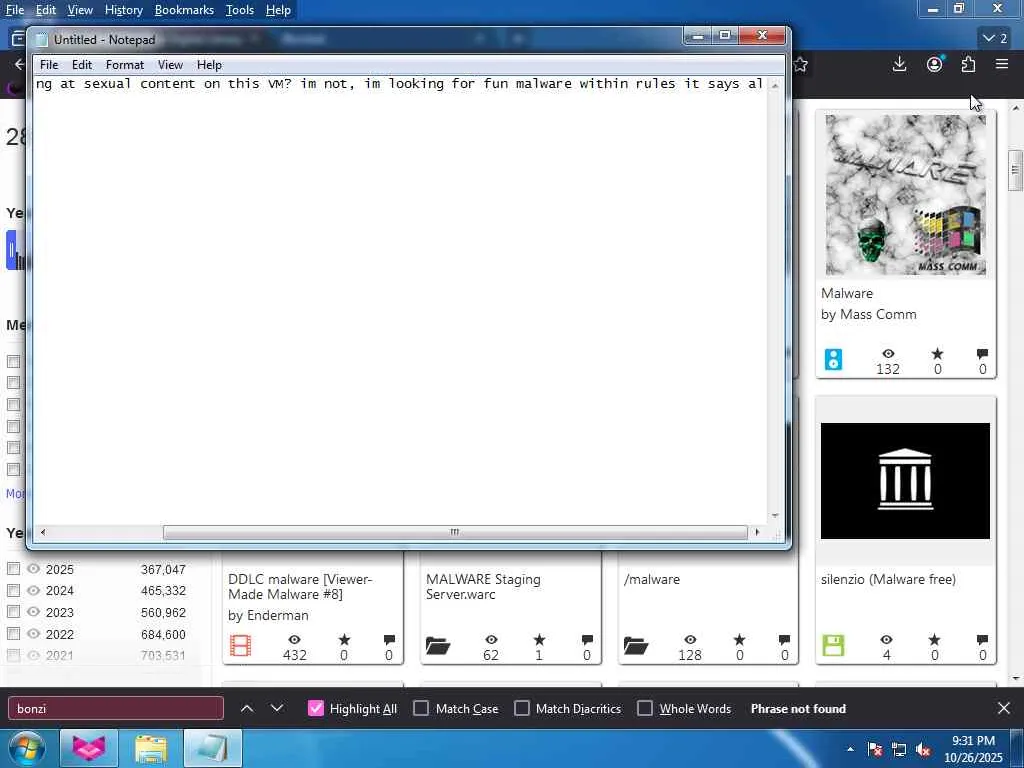
Task: Open the Notepad View menu
Action: coord(170,65)
